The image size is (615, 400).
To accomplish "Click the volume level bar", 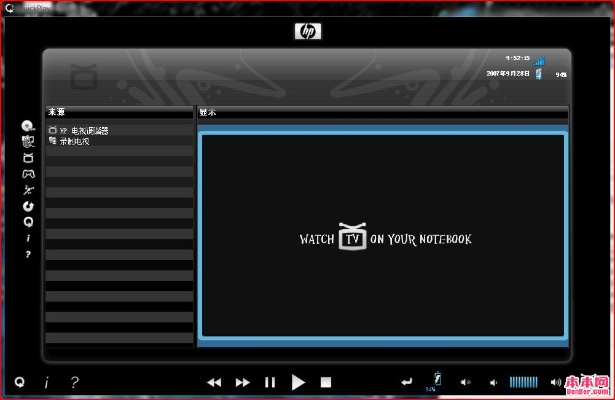I will pos(523,382).
